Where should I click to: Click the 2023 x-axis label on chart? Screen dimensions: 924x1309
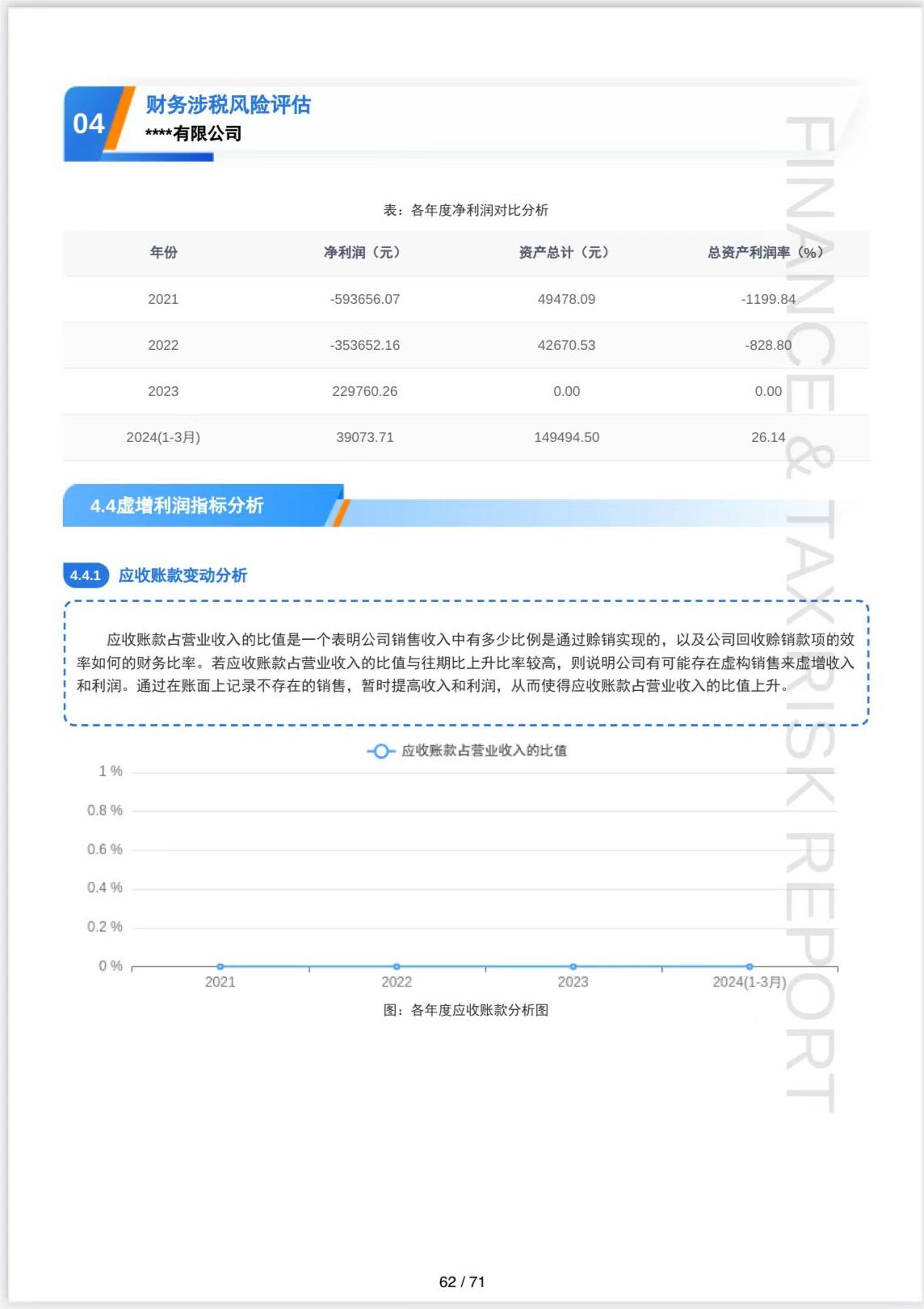tap(573, 982)
